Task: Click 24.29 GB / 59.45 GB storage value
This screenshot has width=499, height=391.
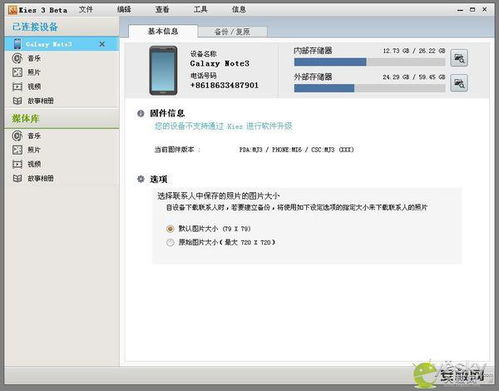Action: (414, 77)
